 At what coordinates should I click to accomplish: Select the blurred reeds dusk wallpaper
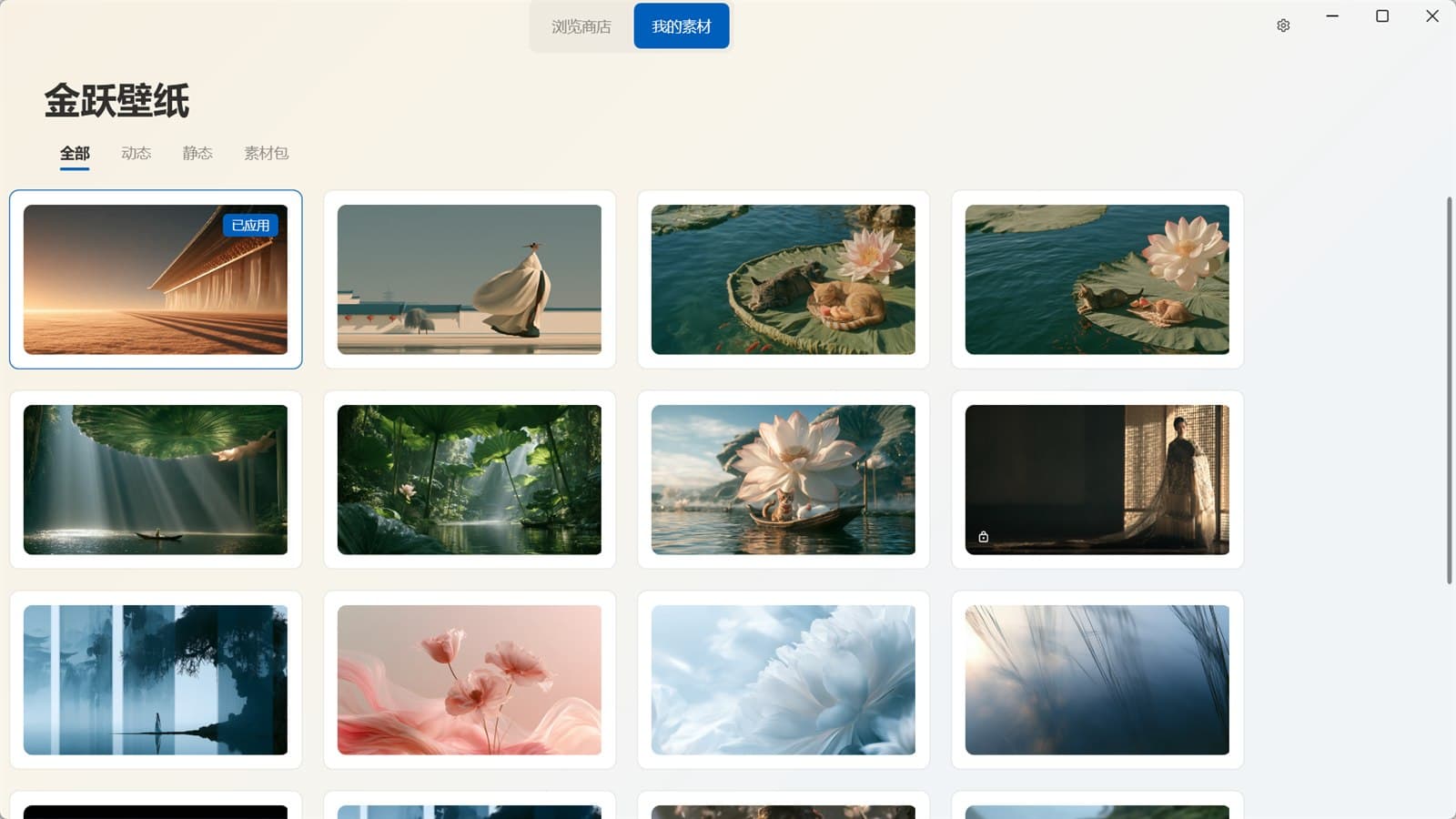[x=1097, y=680]
